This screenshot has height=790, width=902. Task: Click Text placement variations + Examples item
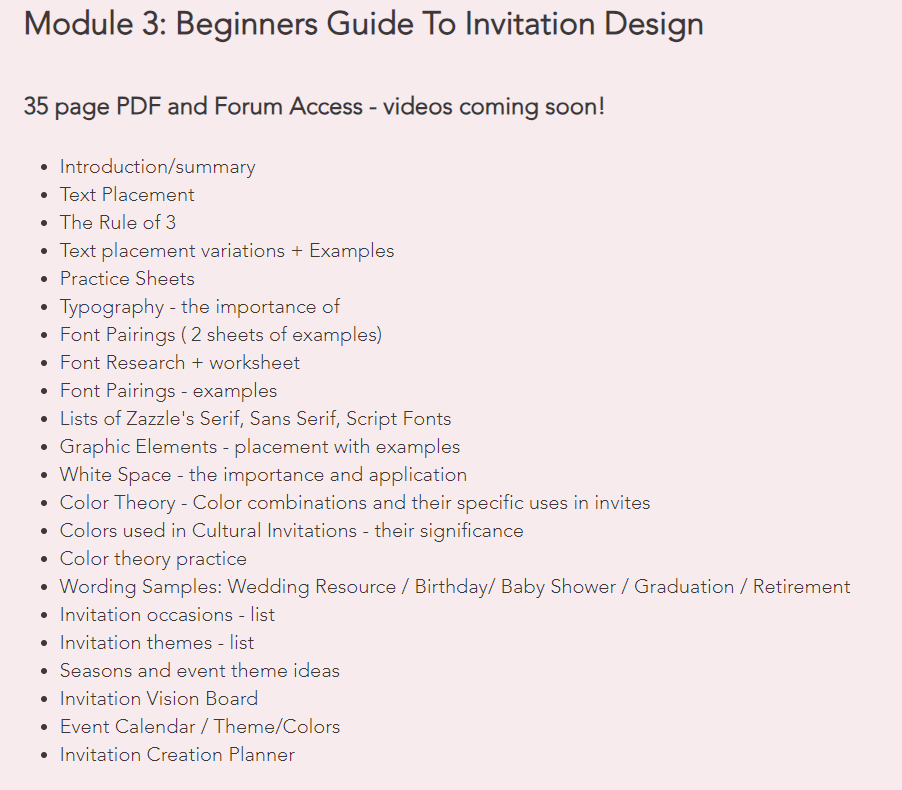(227, 251)
